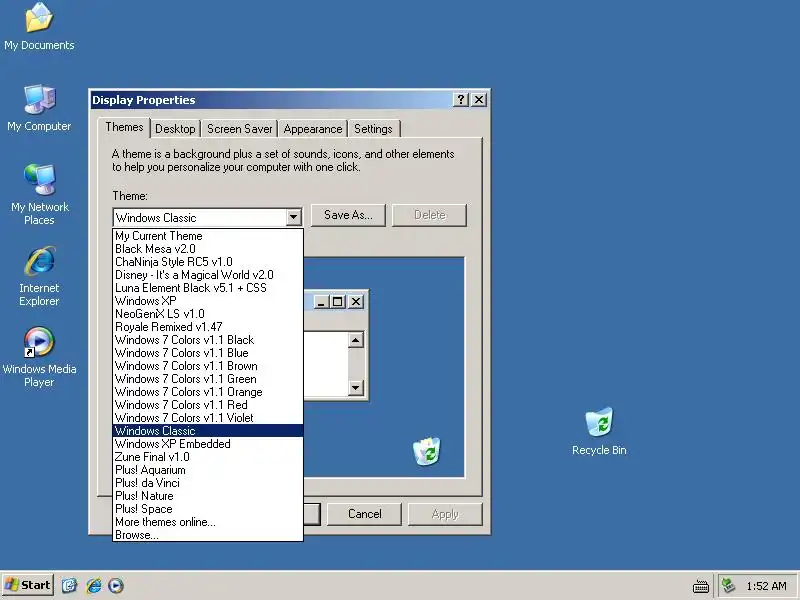This screenshot has height=600, width=800.
Task: Open Windows Media Player desktop shortcut
Action: [x=39, y=357]
